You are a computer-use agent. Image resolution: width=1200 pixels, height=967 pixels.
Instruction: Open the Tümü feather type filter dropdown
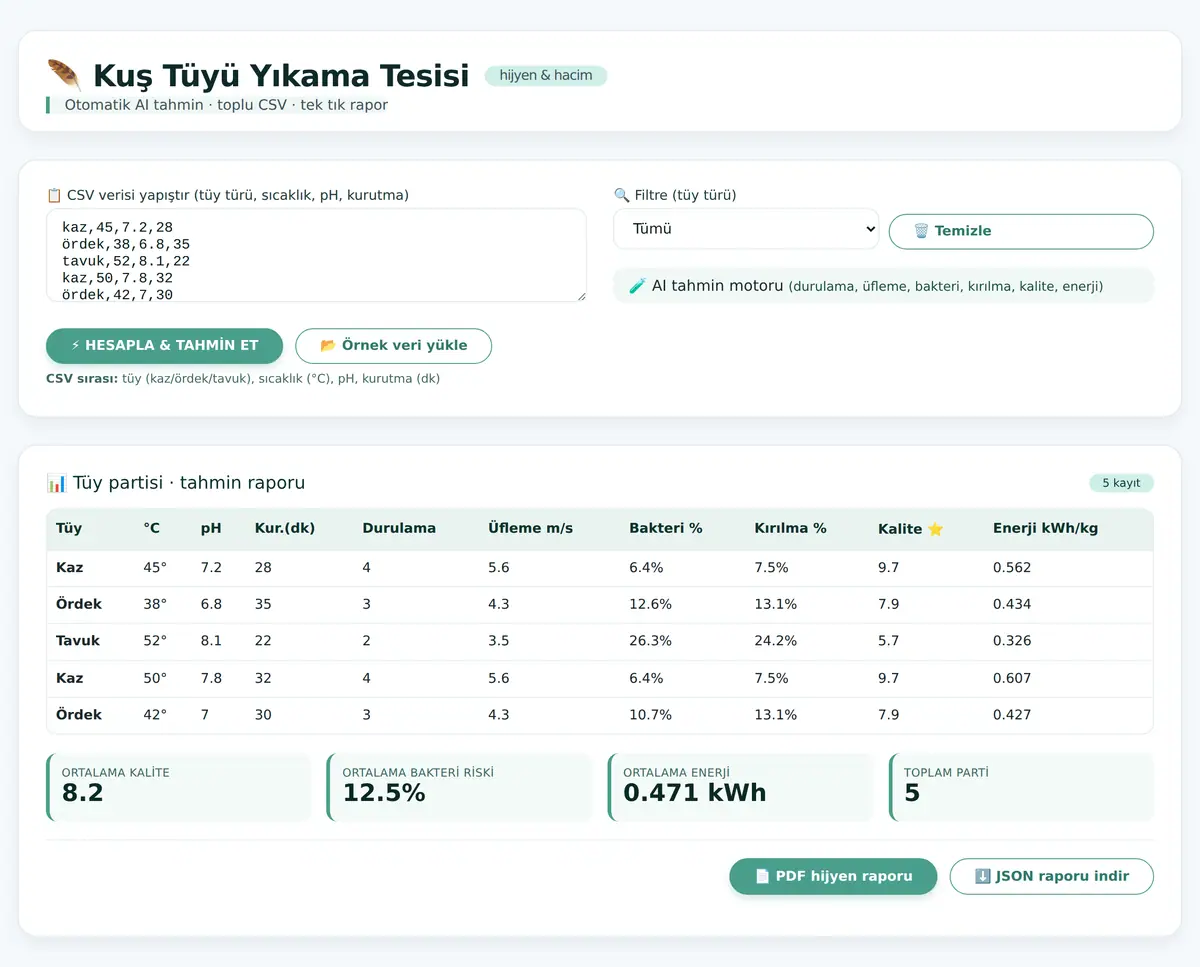pyautogui.click(x=746, y=229)
